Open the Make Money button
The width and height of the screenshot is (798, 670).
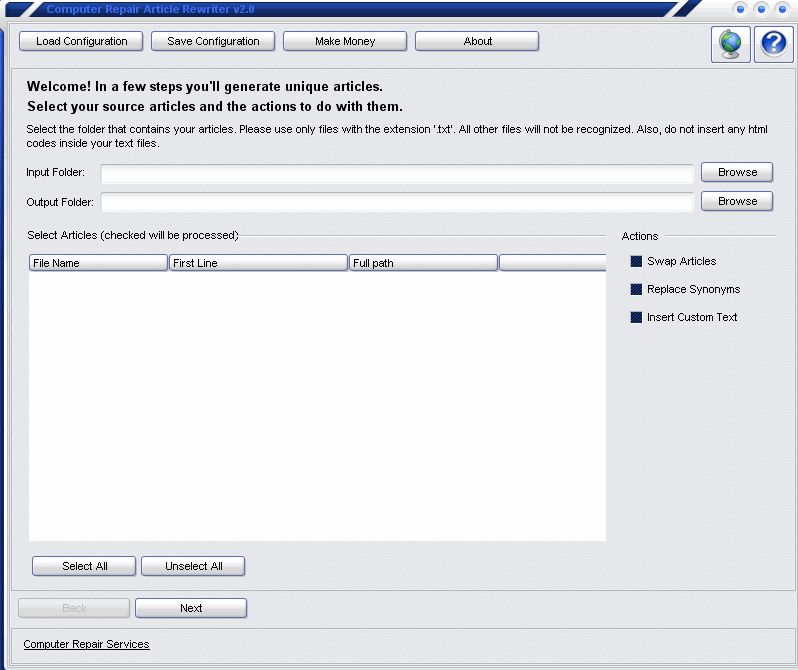(345, 41)
